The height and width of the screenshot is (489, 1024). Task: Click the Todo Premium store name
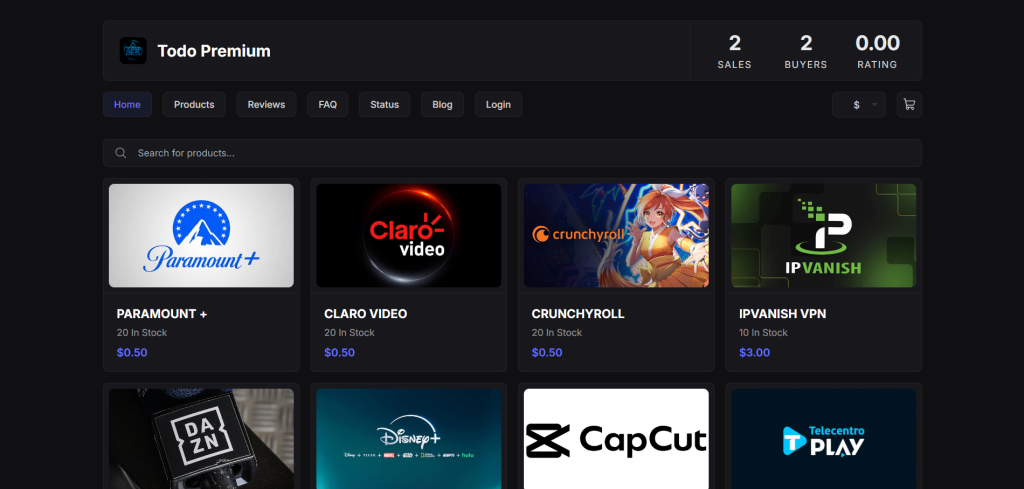214,51
